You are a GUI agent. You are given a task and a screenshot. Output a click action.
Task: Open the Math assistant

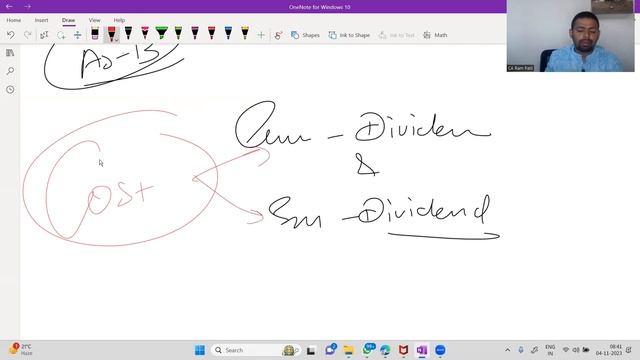click(x=435, y=36)
